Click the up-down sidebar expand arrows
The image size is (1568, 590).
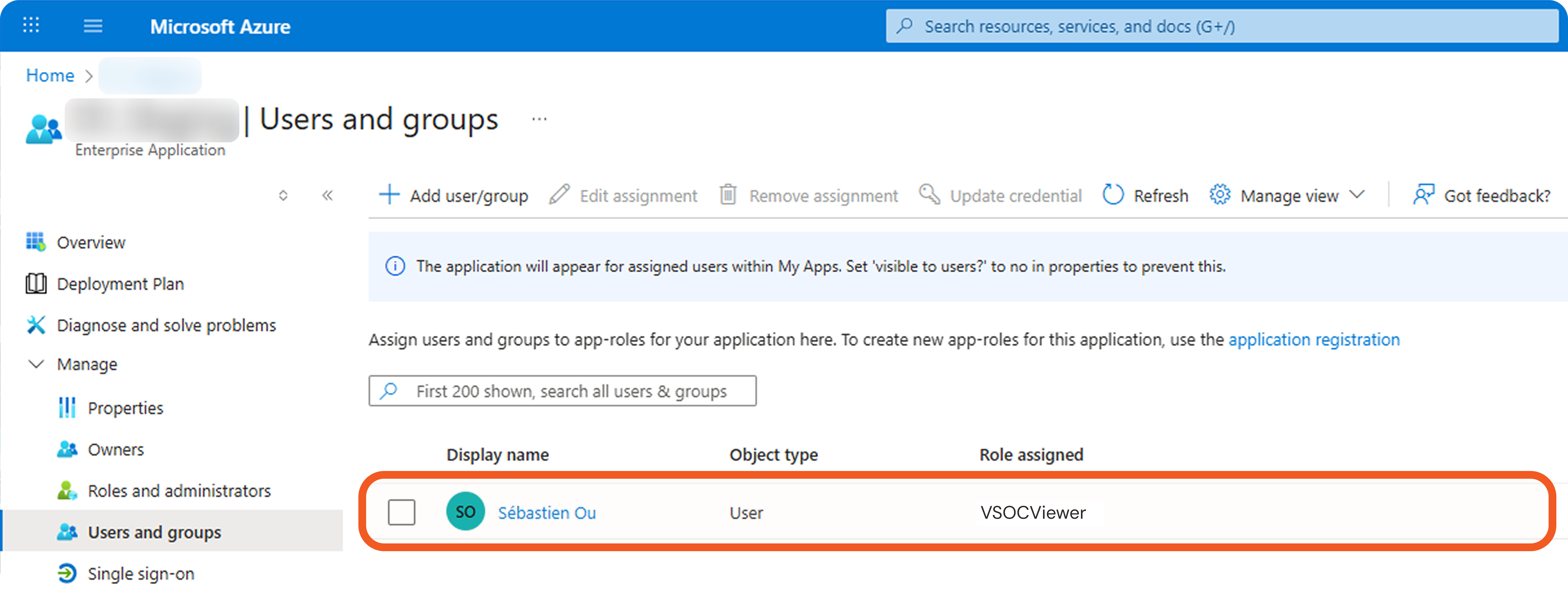pyautogui.click(x=283, y=195)
